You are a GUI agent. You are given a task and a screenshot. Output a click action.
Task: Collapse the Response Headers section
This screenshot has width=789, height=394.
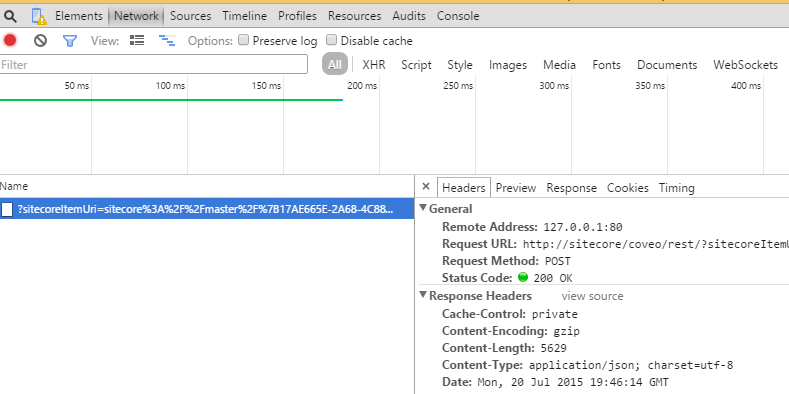coord(423,295)
